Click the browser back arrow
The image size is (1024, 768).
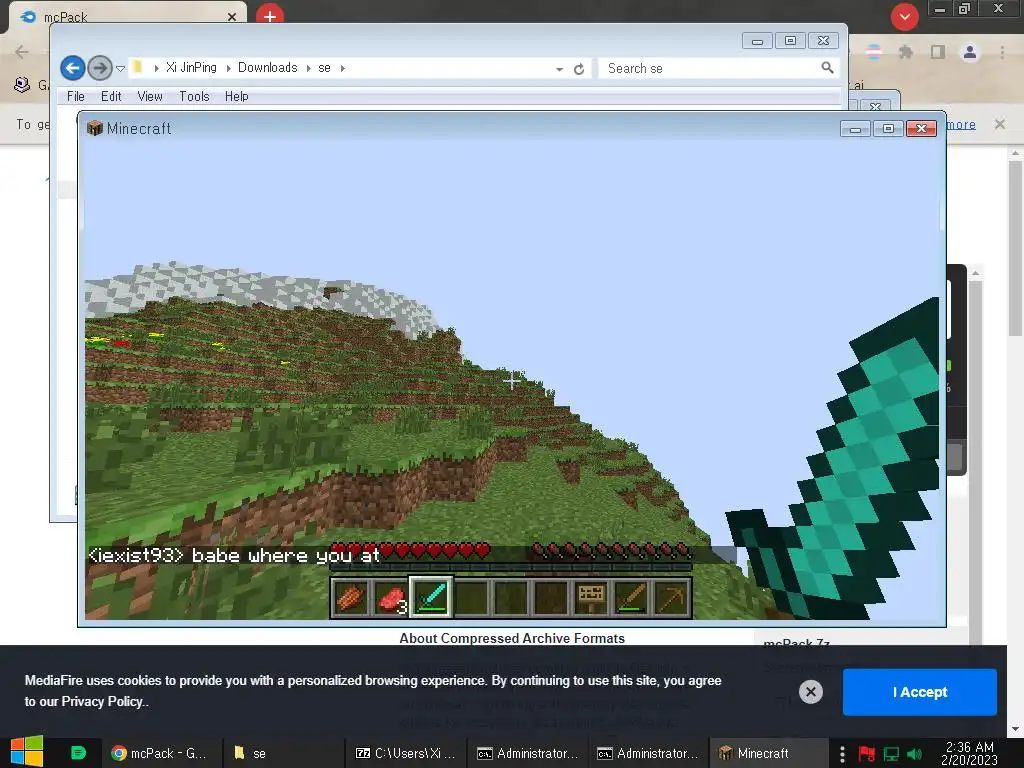click(x=22, y=52)
